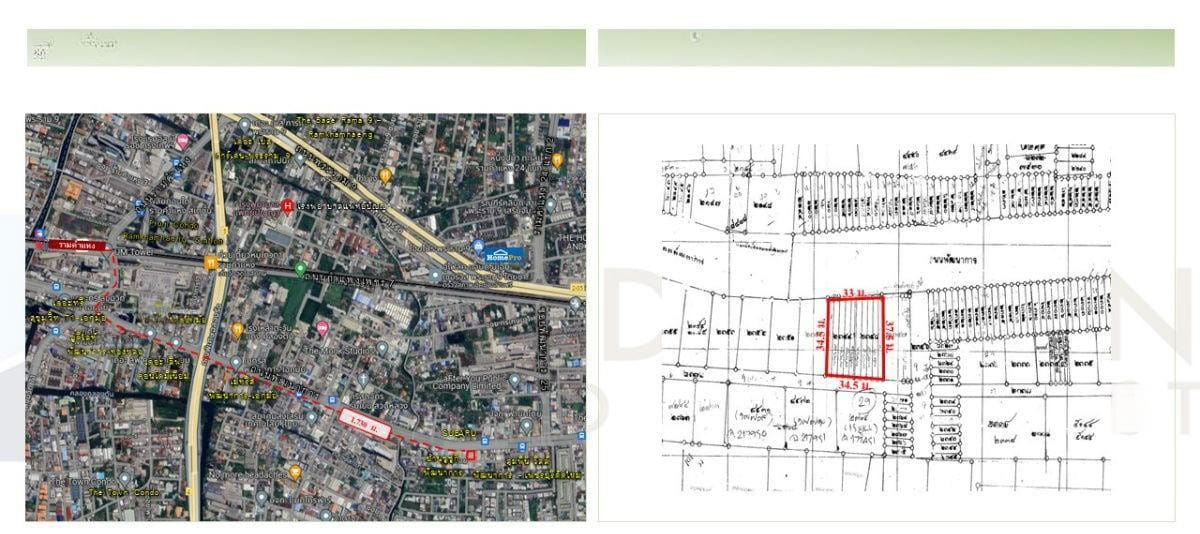Select the small red square property marker
1200x534 pixels.
tap(471, 452)
